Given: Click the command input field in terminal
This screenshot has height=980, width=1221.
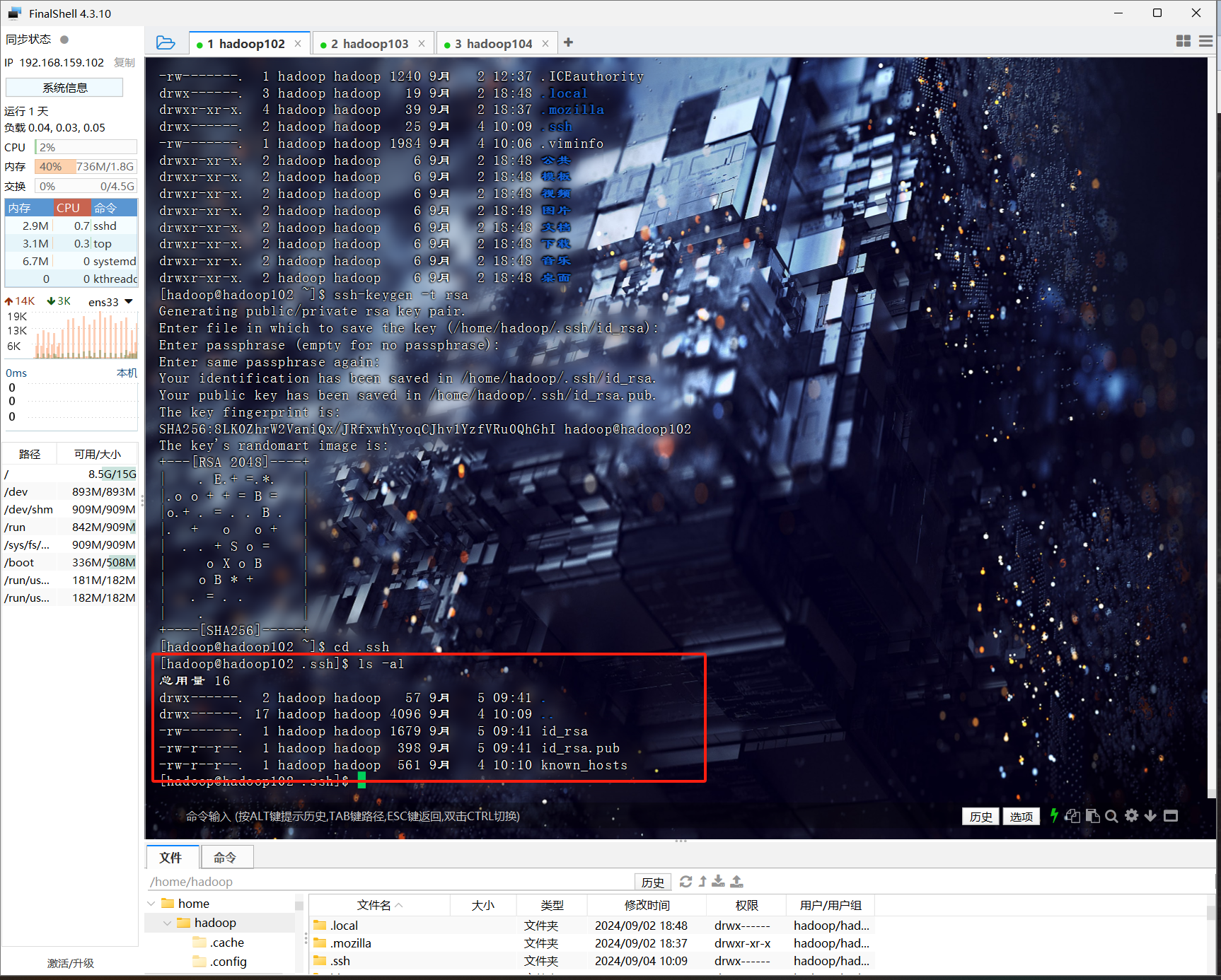Looking at the screenshot, I should [566, 816].
